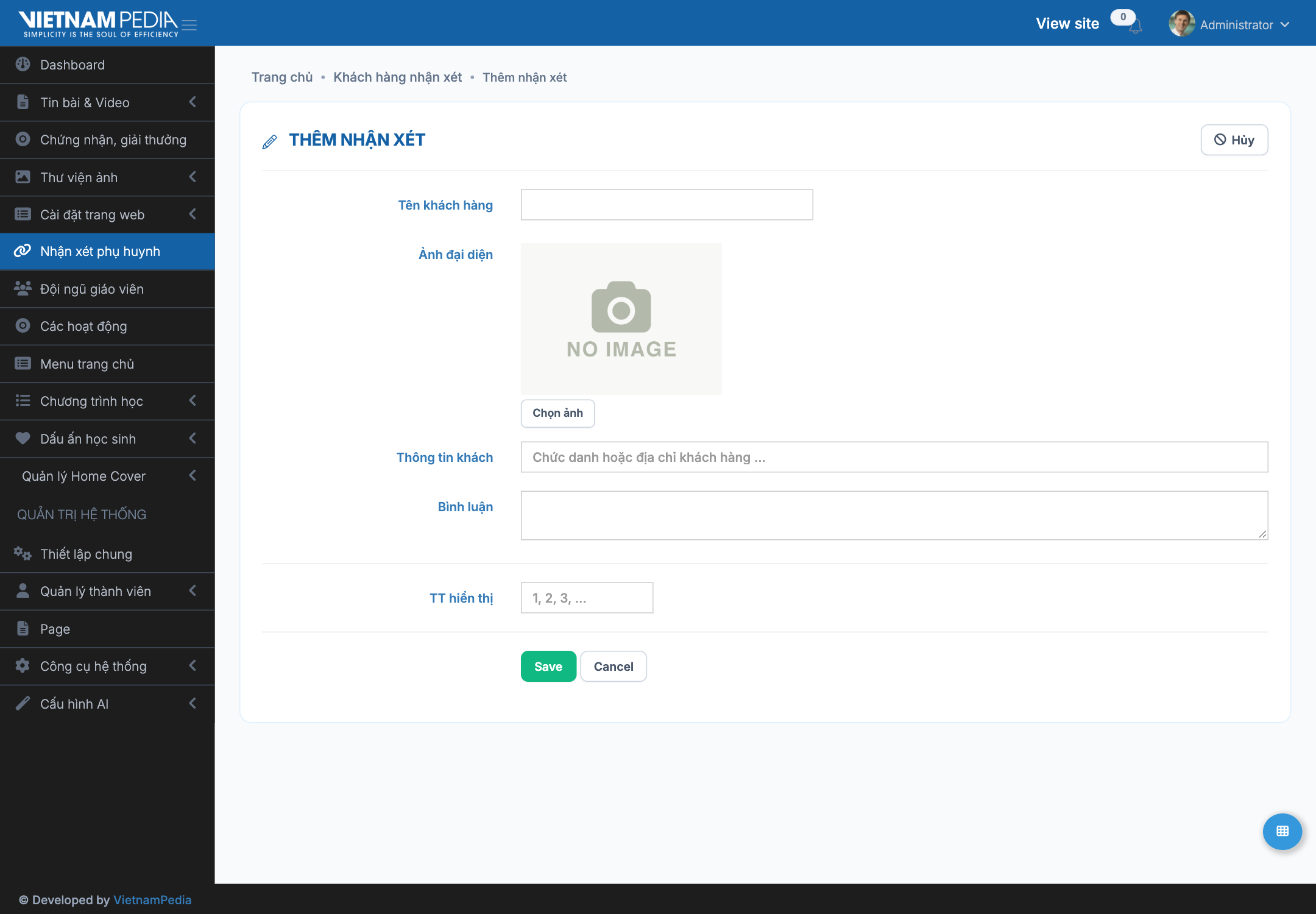Viewport: 1316px width, 914px height.
Task: Expand the Thư viện ảnh submenu chevron
Action: [x=193, y=177]
